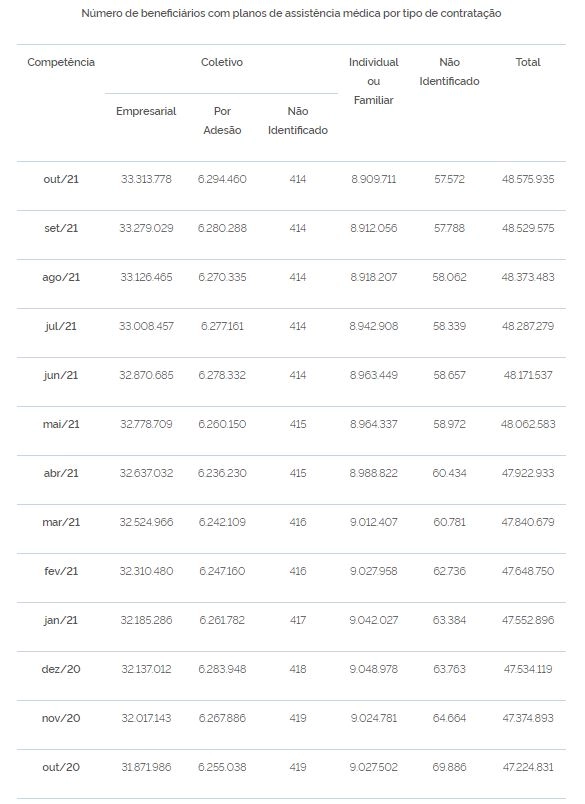Select the out/21 row label
The width and height of the screenshot is (585, 804).
click(x=61, y=179)
